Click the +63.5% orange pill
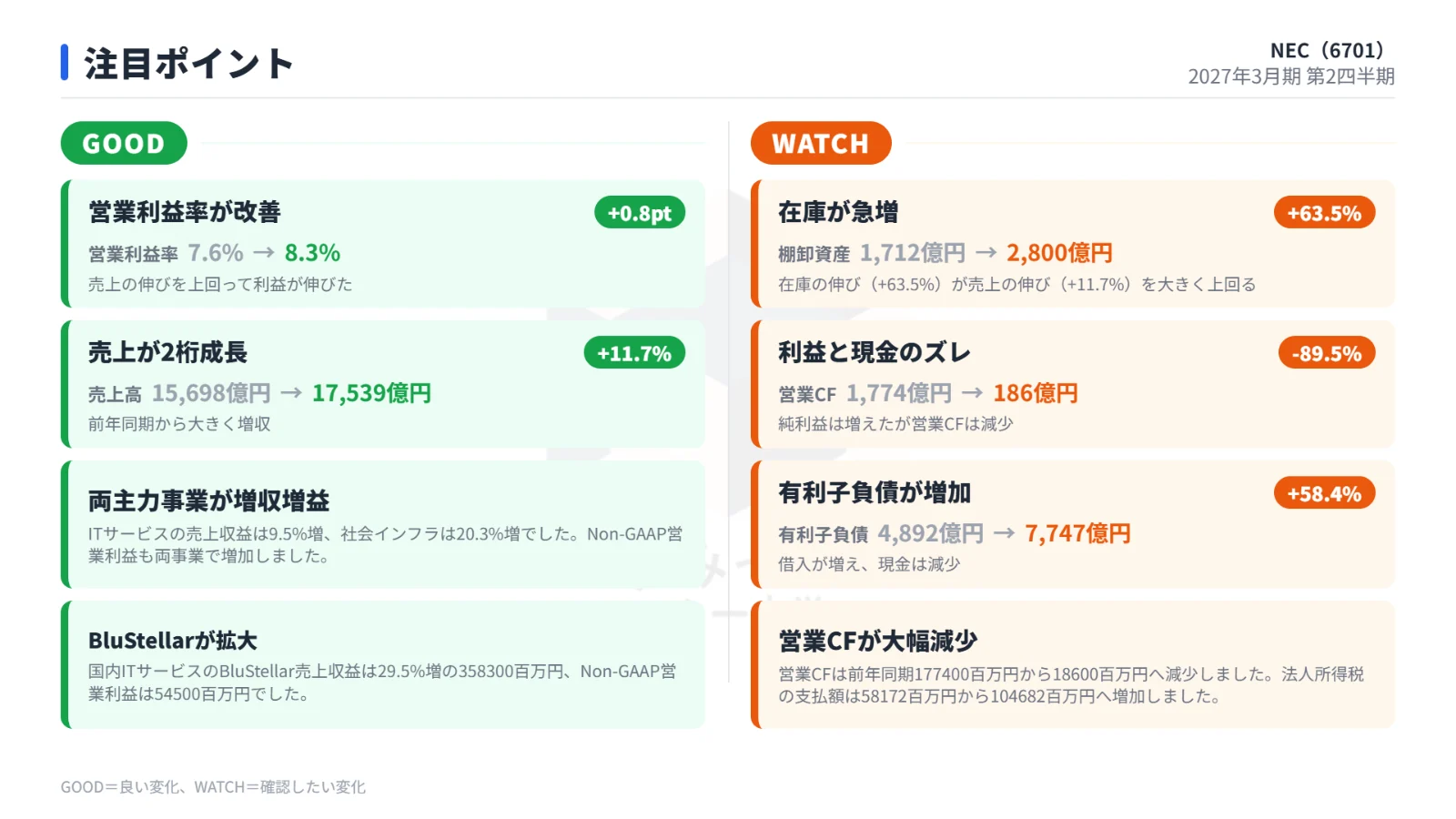This screenshot has height=819, width=1456. [x=1324, y=213]
